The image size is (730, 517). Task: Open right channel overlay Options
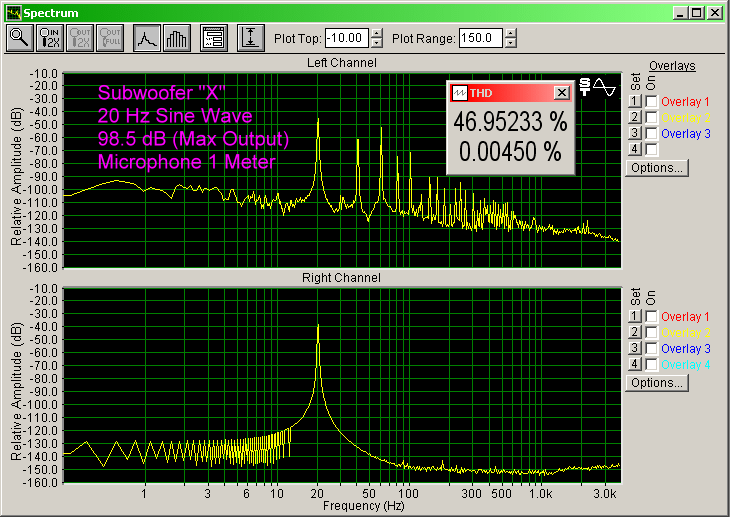656,382
